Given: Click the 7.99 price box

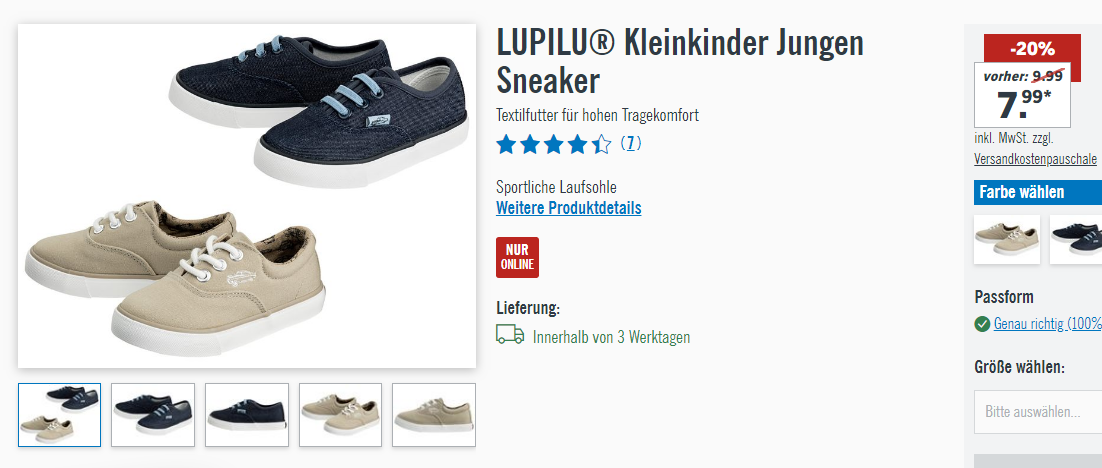Looking at the screenshot, I should point(1023,95).
